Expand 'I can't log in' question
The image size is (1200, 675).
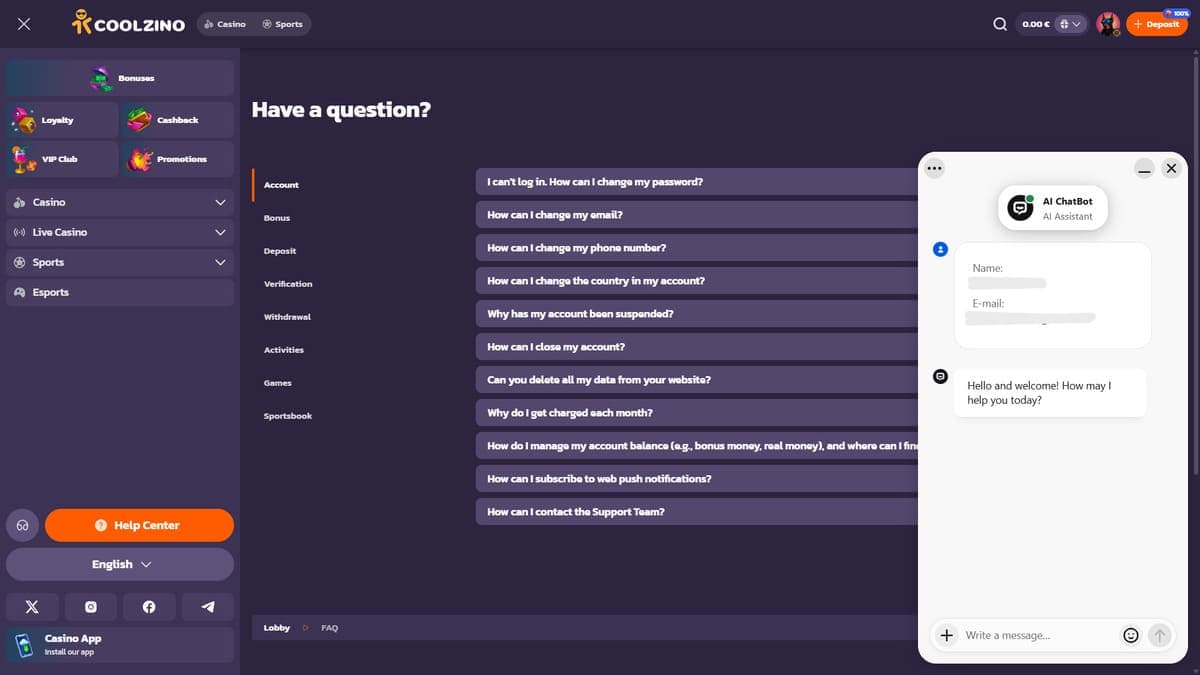(x=697, y=182)
